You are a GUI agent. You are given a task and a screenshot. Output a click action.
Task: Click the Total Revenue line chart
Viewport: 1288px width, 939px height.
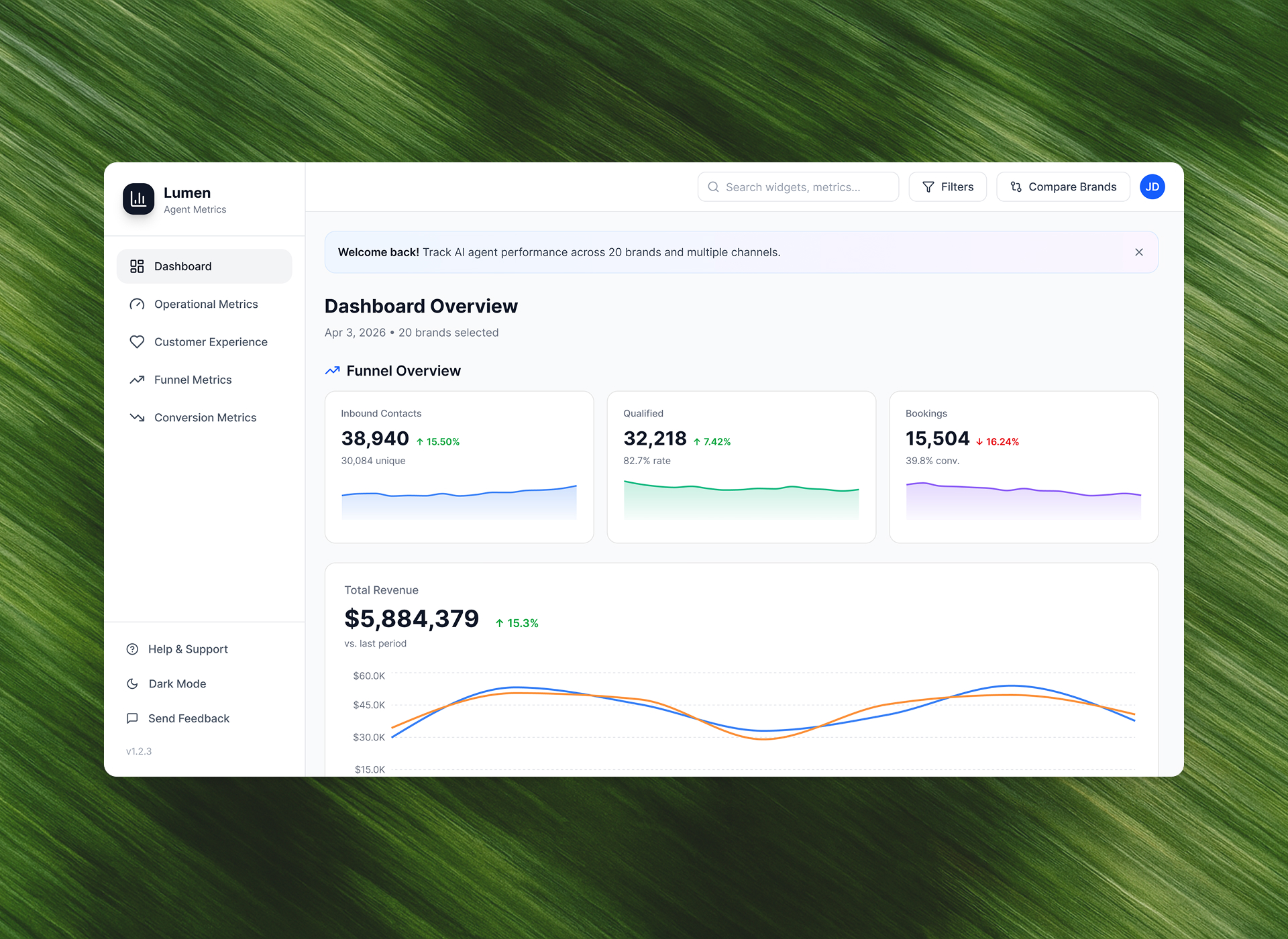pyautogui.click(x=763, y=718)
